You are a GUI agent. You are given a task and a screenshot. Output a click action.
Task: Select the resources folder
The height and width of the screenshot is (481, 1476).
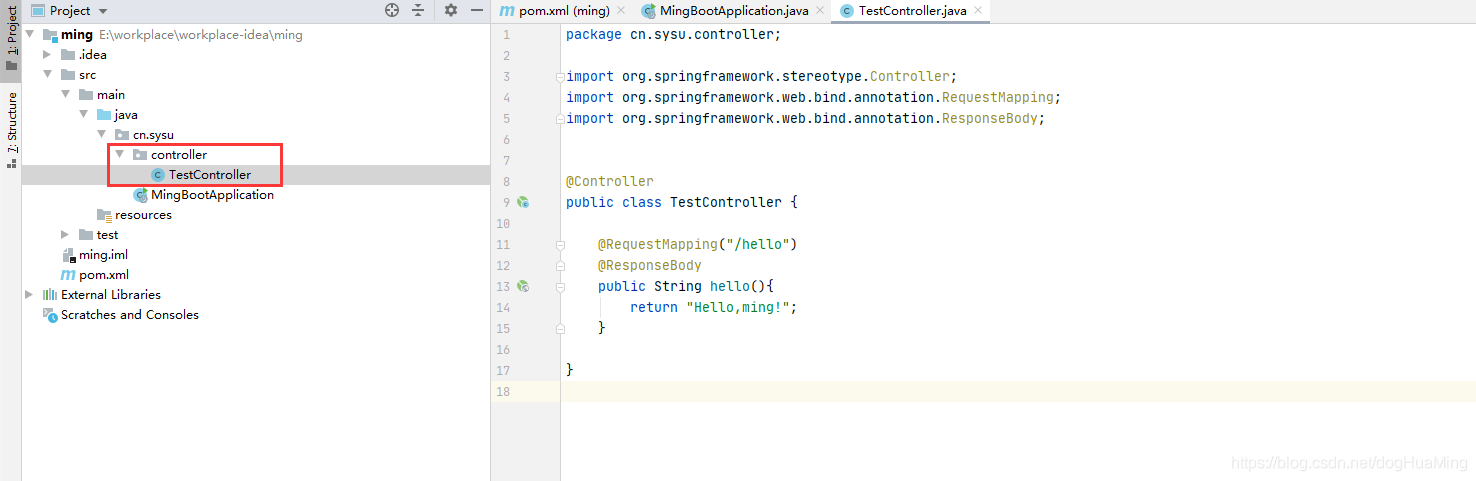pos(143,215)
